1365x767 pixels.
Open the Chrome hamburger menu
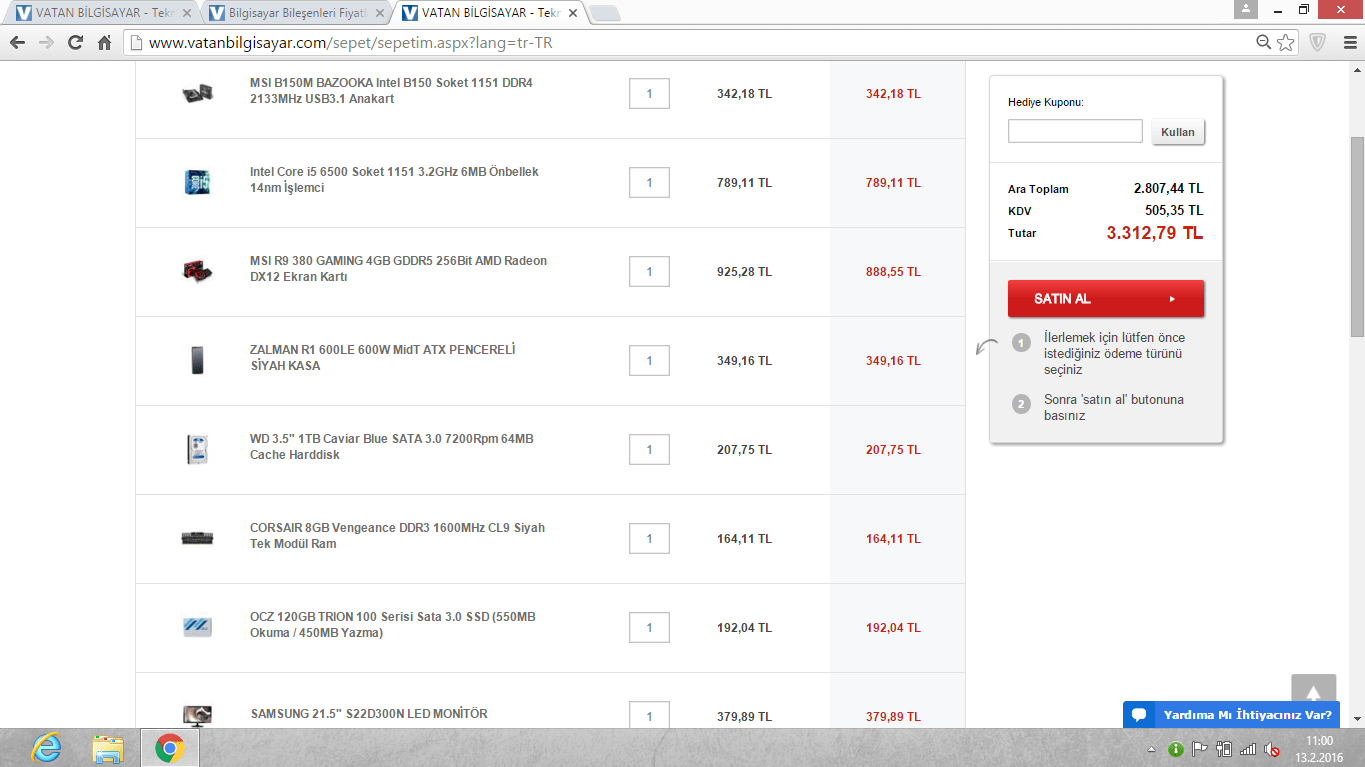(1349, 43)
